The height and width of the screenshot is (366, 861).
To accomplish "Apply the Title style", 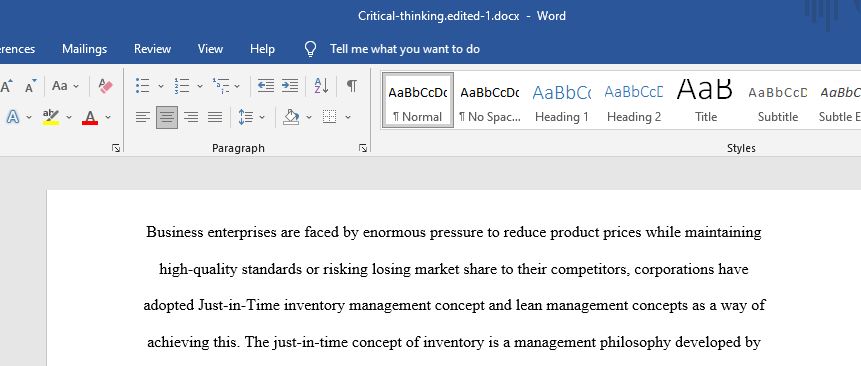I will pos(706,100).
